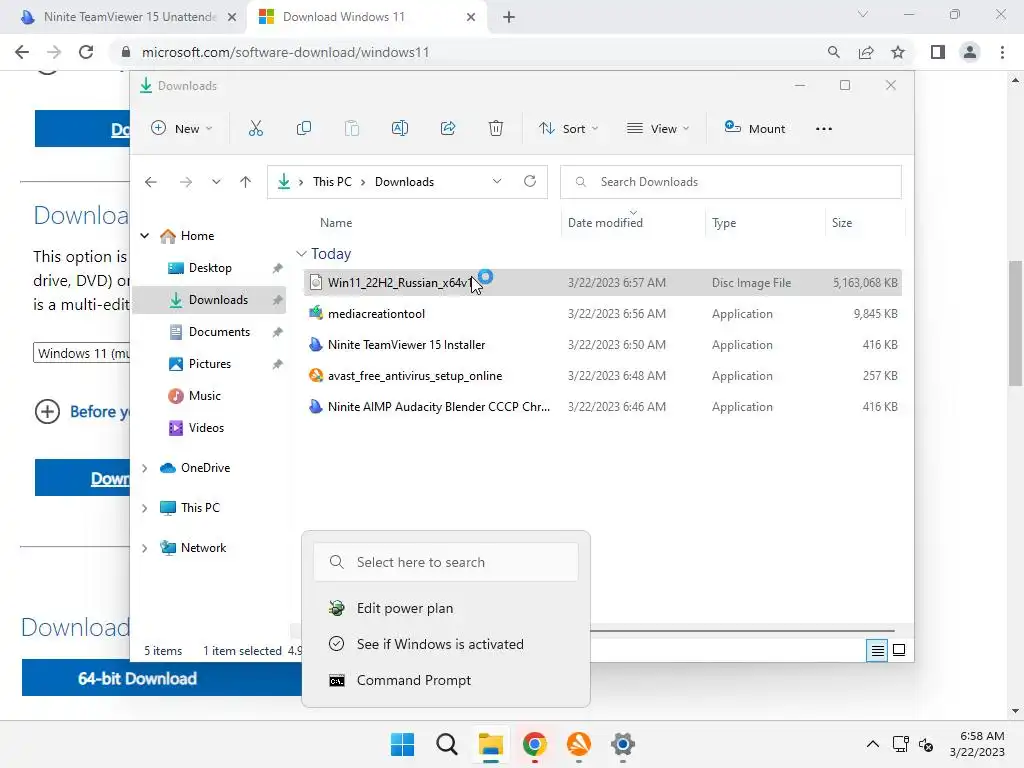Click the Select here to search box
The height and width of the screenshot is (768, 1024).
tap(446, 562)
